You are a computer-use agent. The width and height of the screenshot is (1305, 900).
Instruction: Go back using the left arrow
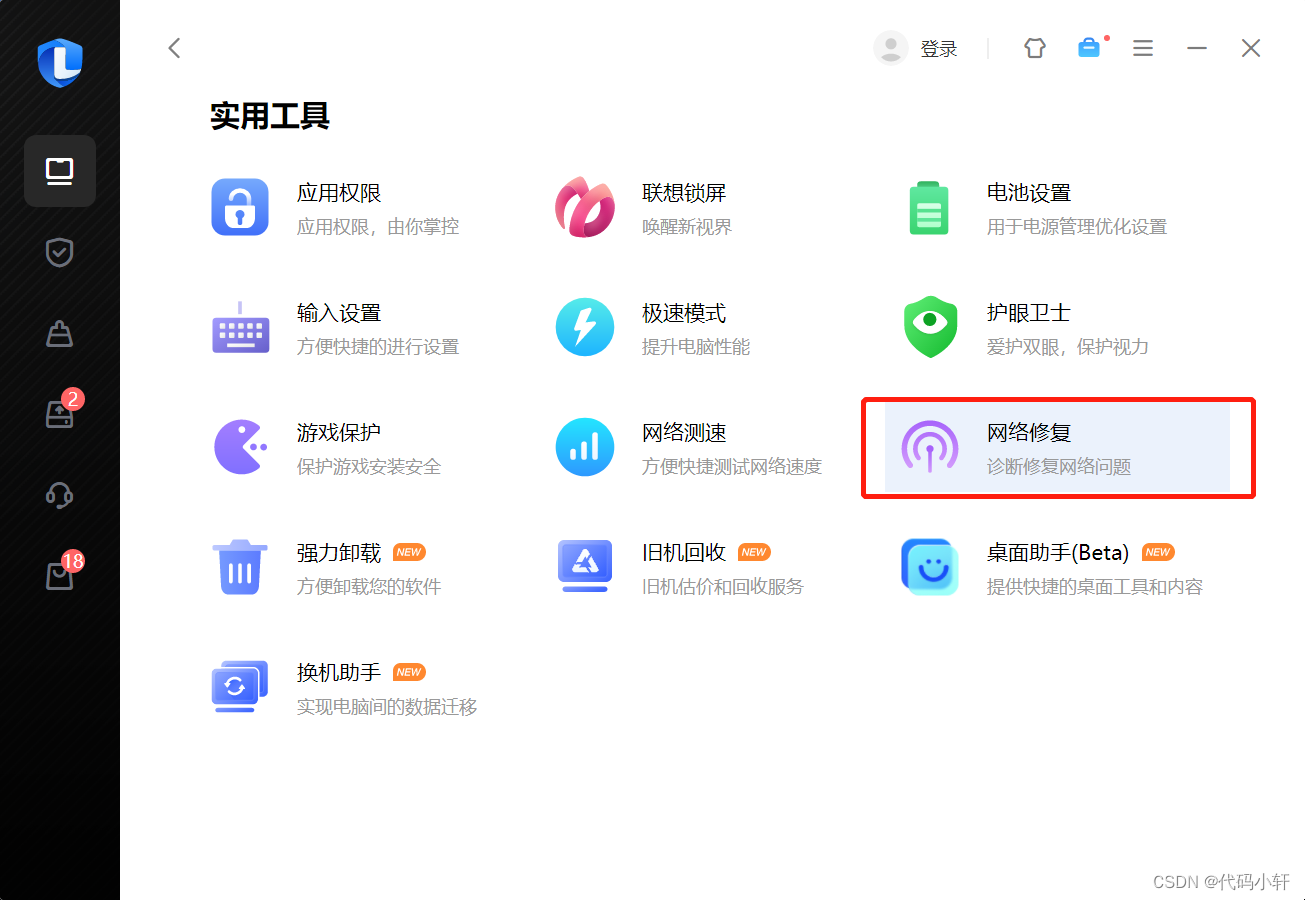click(x=174, y=48)
